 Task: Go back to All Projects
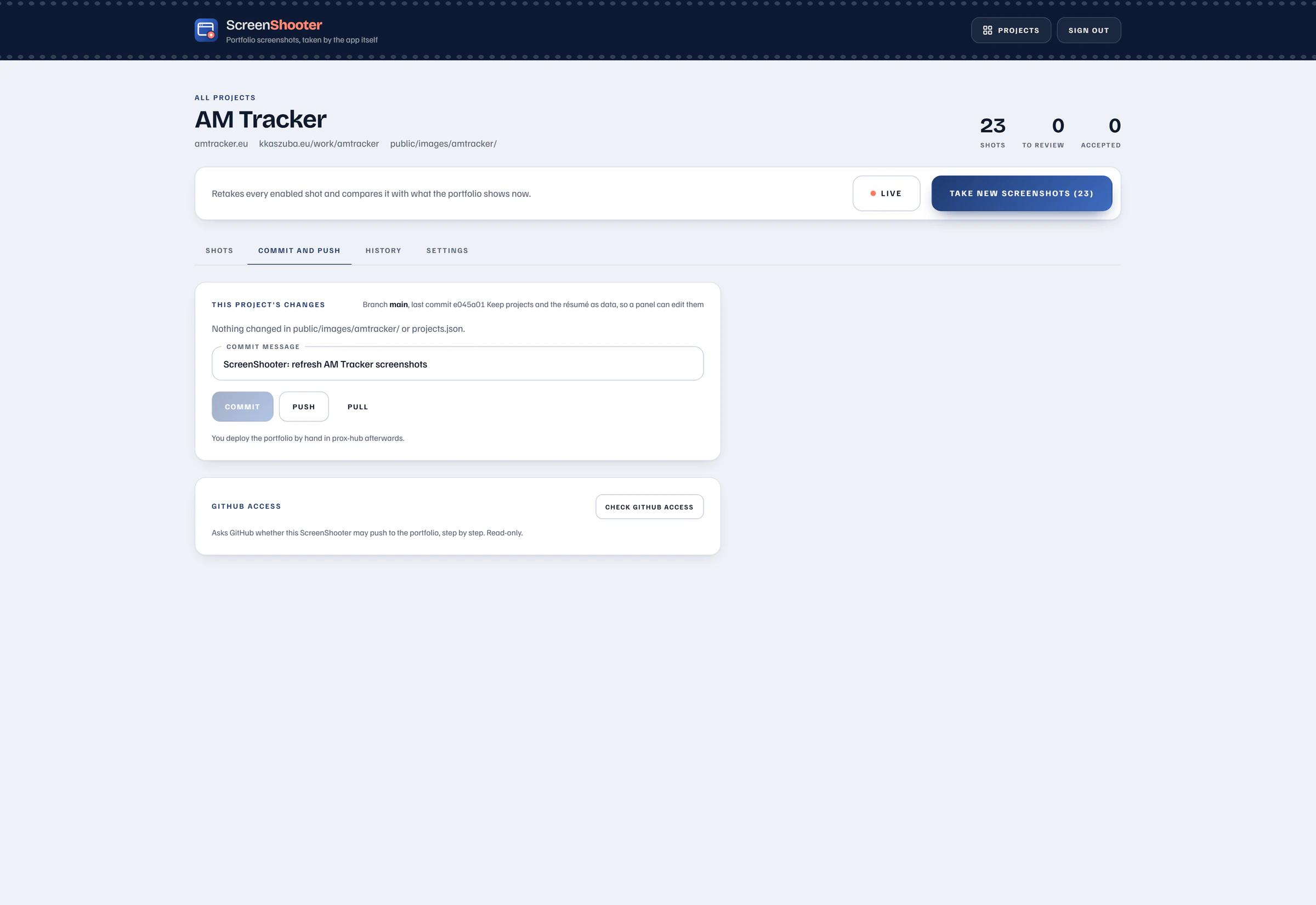(225, 98)
